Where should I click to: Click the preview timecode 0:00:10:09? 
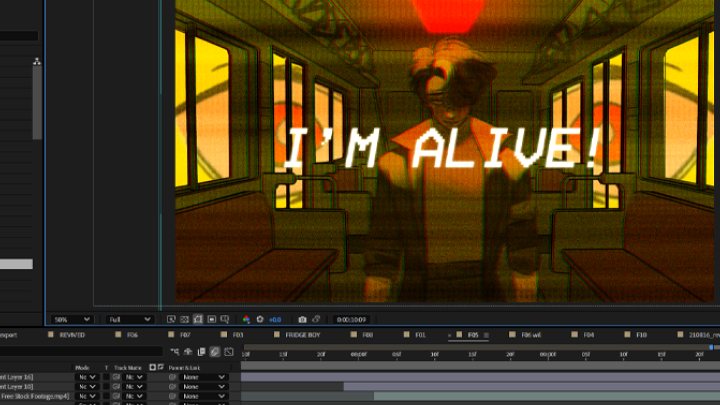(351, 319)
